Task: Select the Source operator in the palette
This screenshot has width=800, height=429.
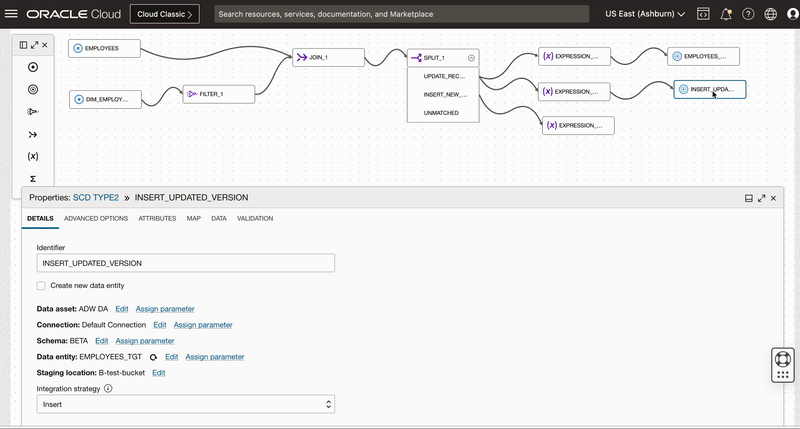Action: click(x=33, y=67)
